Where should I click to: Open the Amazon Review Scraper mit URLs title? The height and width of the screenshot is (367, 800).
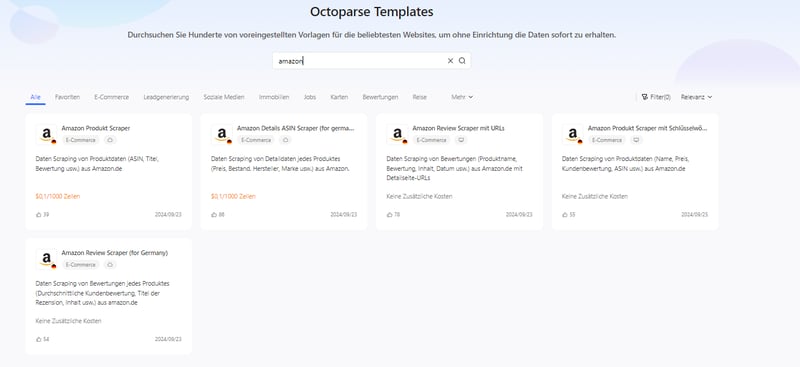click(x=458, y=128)
